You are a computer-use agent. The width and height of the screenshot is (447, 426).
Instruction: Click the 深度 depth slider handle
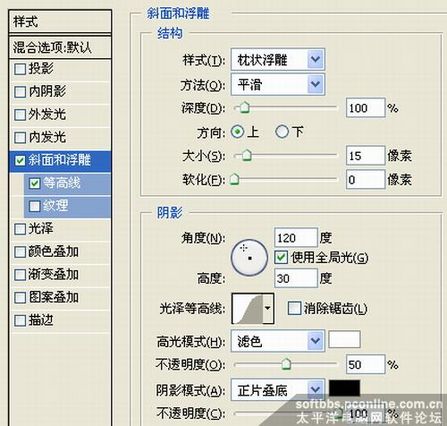(x=245, y=108)
